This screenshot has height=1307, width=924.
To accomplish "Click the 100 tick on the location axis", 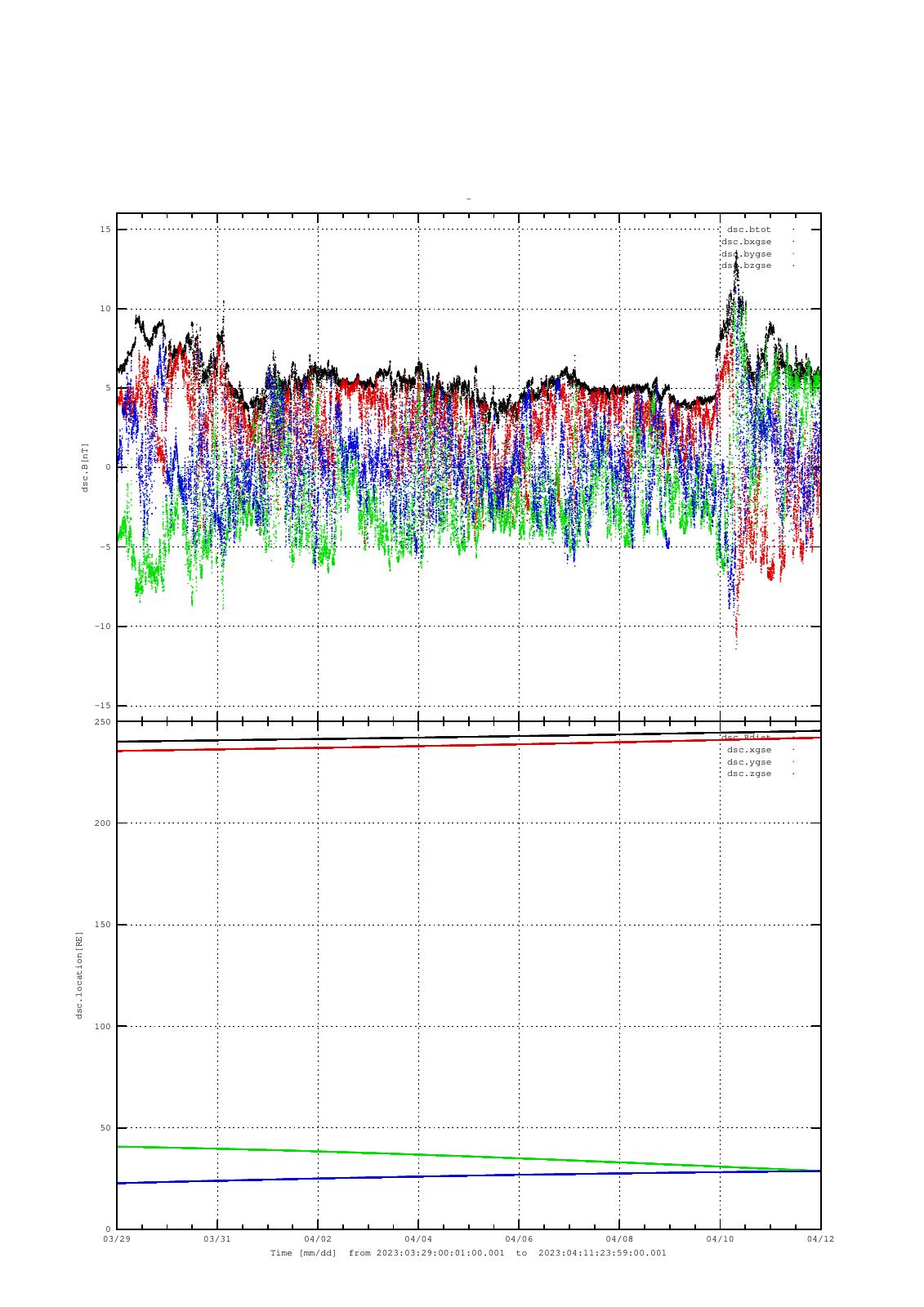I will 102,1026.
